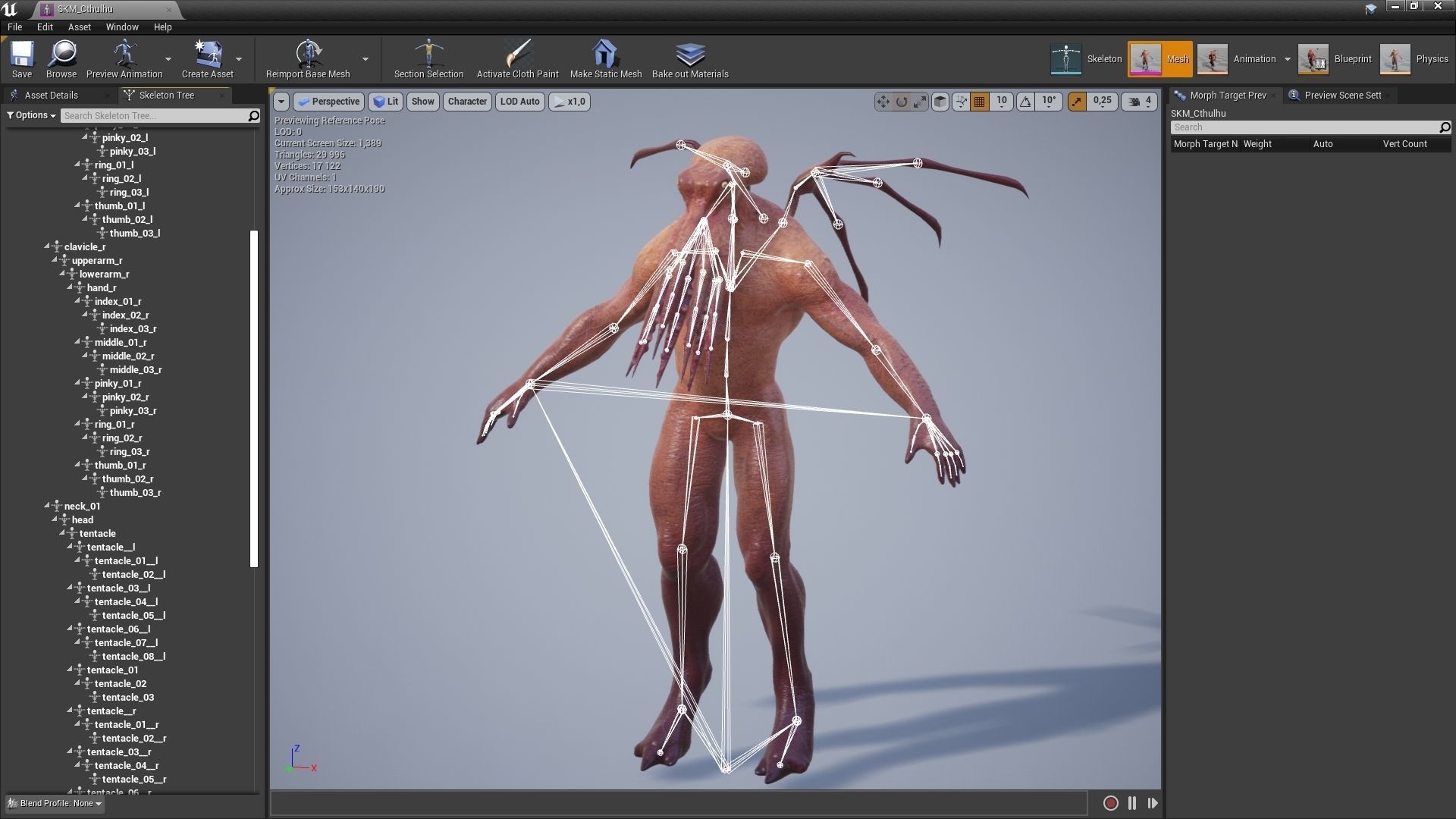Click the record animation button
Image resolution: width=1456 pixels, height=819 pixels.
[1110, 803]
